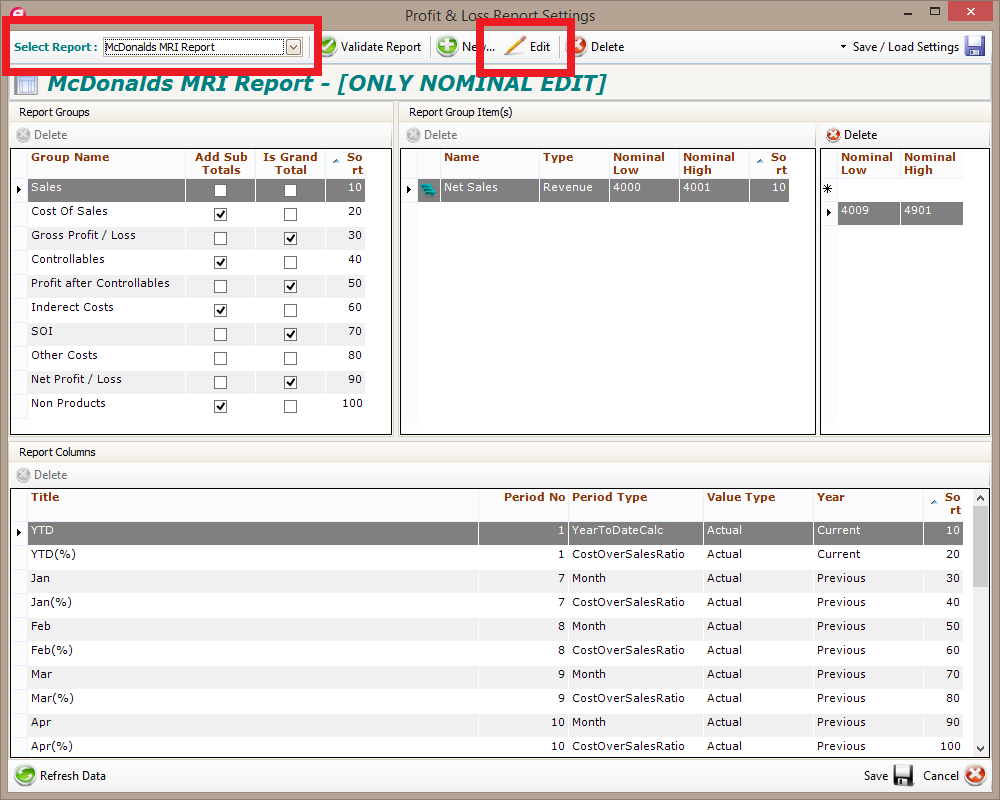Image resolution: width=1000 pixels, height=800 pixels.
Task: Click the pencil Edit icon
Action: 515,47
